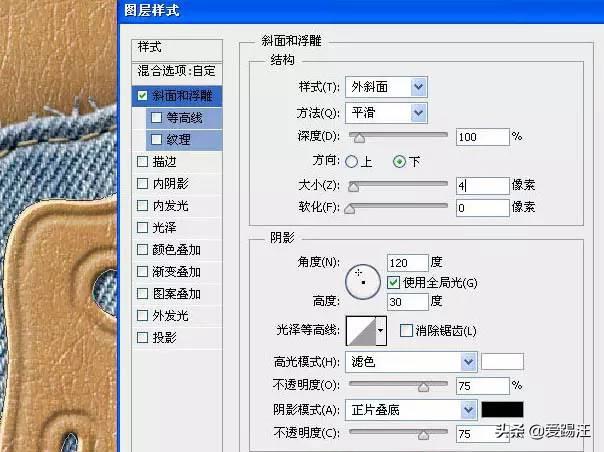Viewport: 604px width, 452px height.
Task: Tick the 渐变叠加 effect checkbox
Action: tap(143, 272)
